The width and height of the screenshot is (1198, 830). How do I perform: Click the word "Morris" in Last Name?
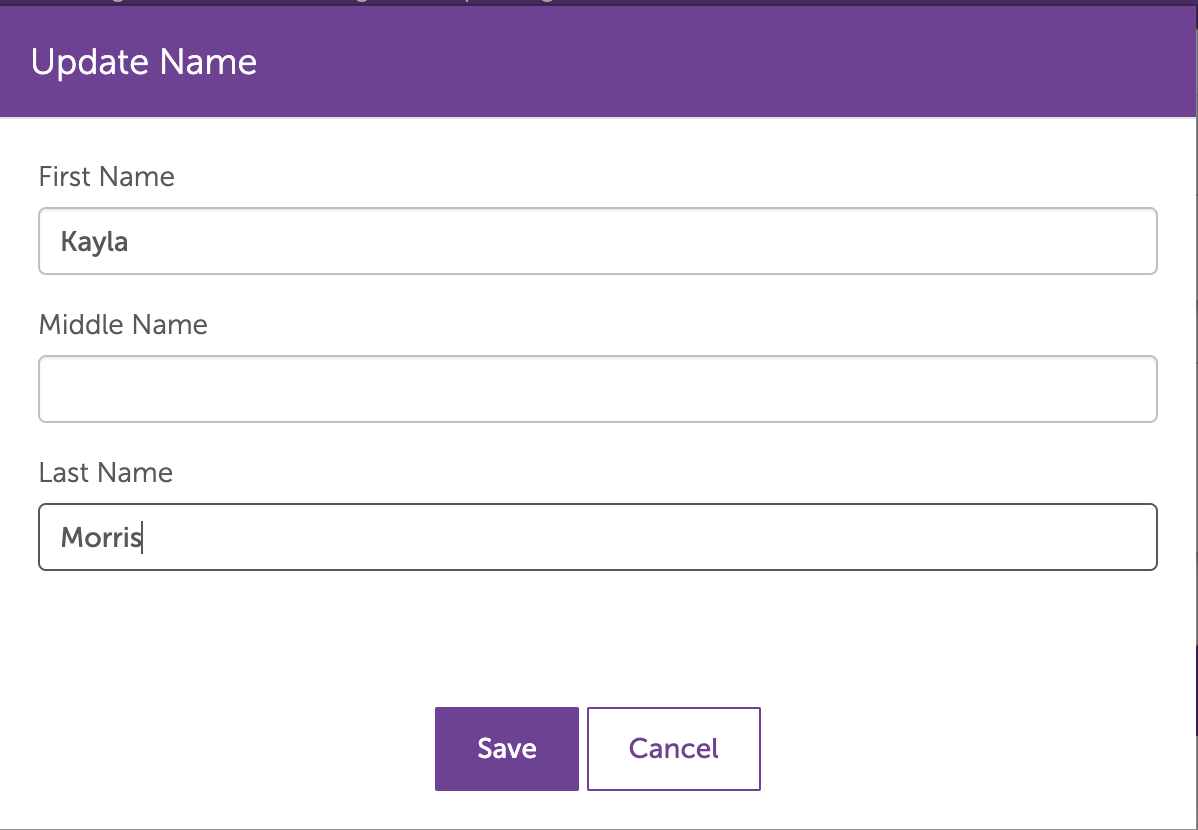point(101,538)
